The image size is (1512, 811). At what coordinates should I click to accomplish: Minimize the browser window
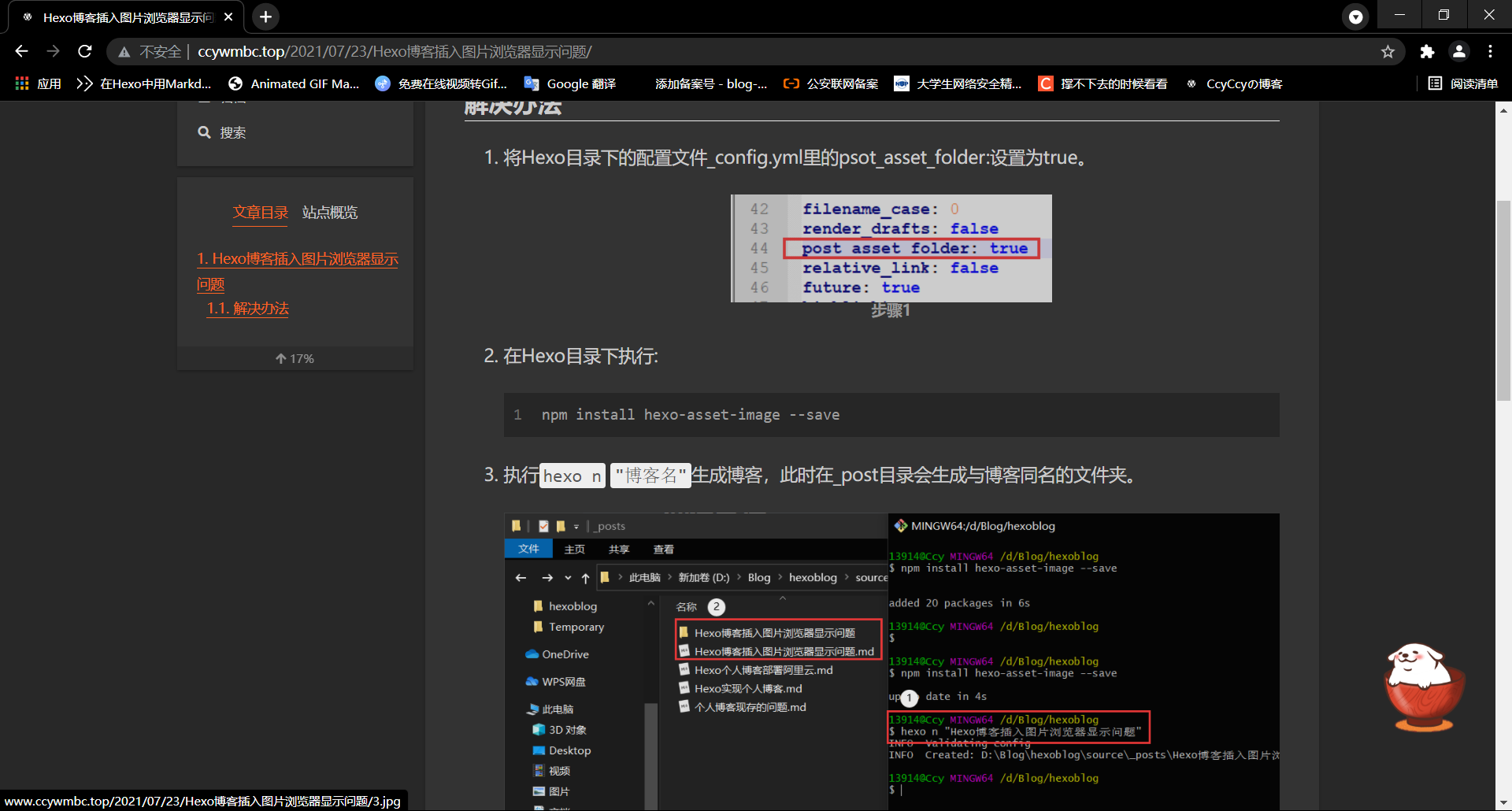pos(1399,15)
